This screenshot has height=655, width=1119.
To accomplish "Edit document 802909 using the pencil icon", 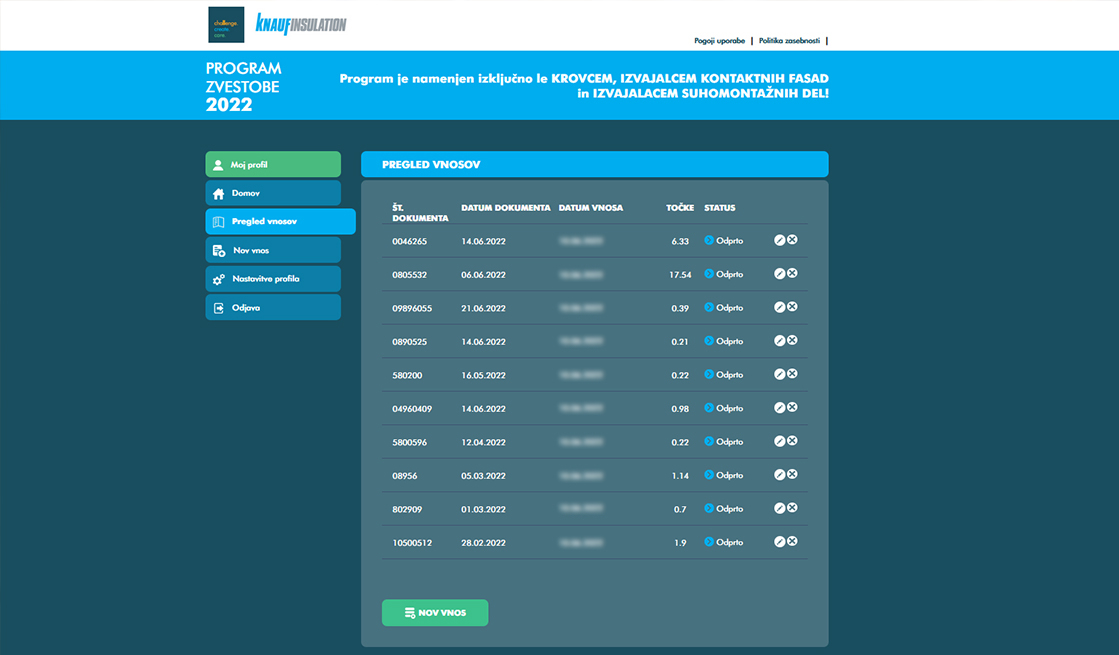I will pos(780,508).
